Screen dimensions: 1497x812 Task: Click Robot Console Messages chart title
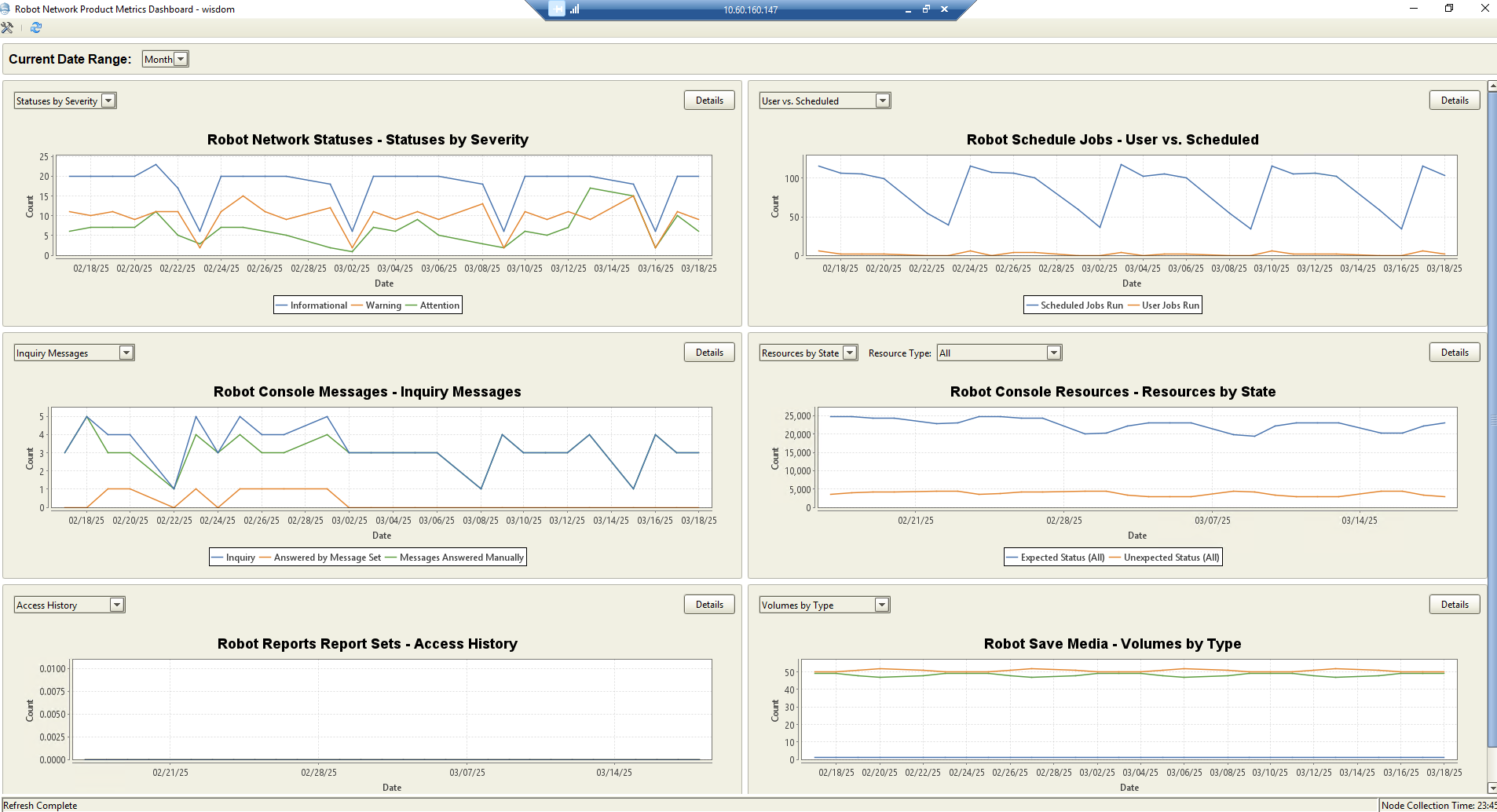(x=368, y=392)
